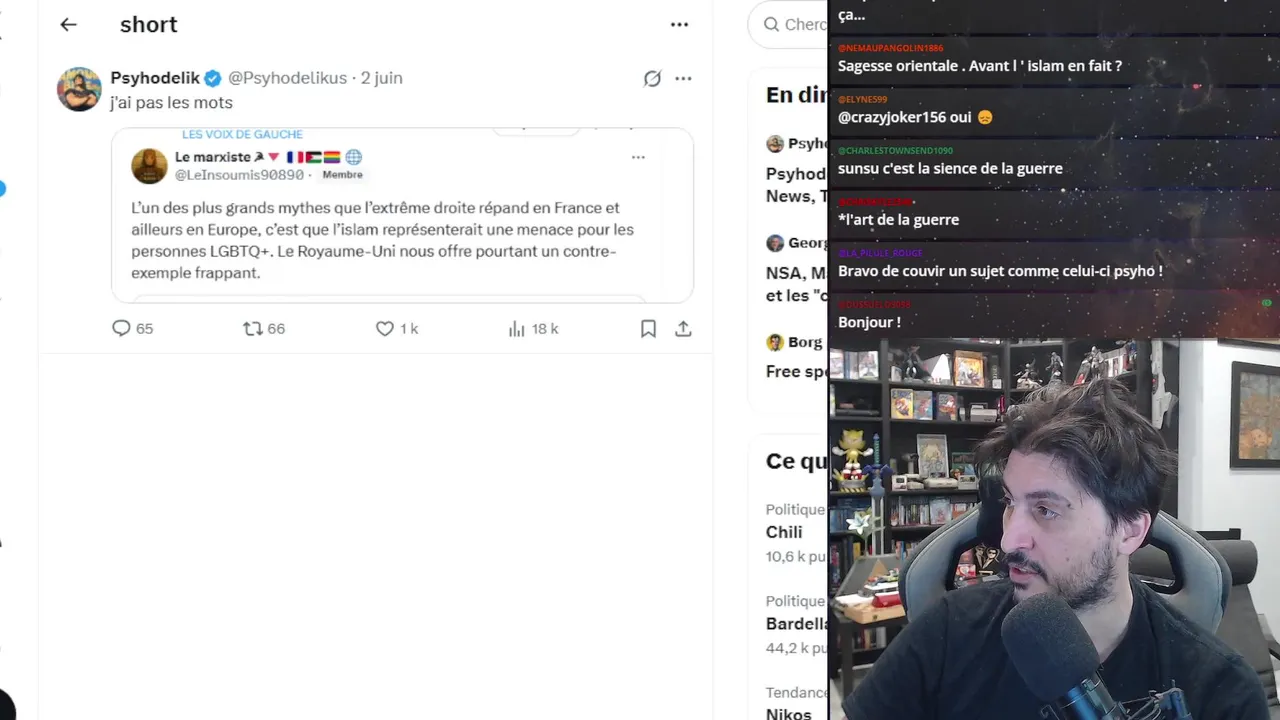Click the Grok icon next to the tweet's date
The width and height of the screenshot is (1280, 720).
click(652, 78)
